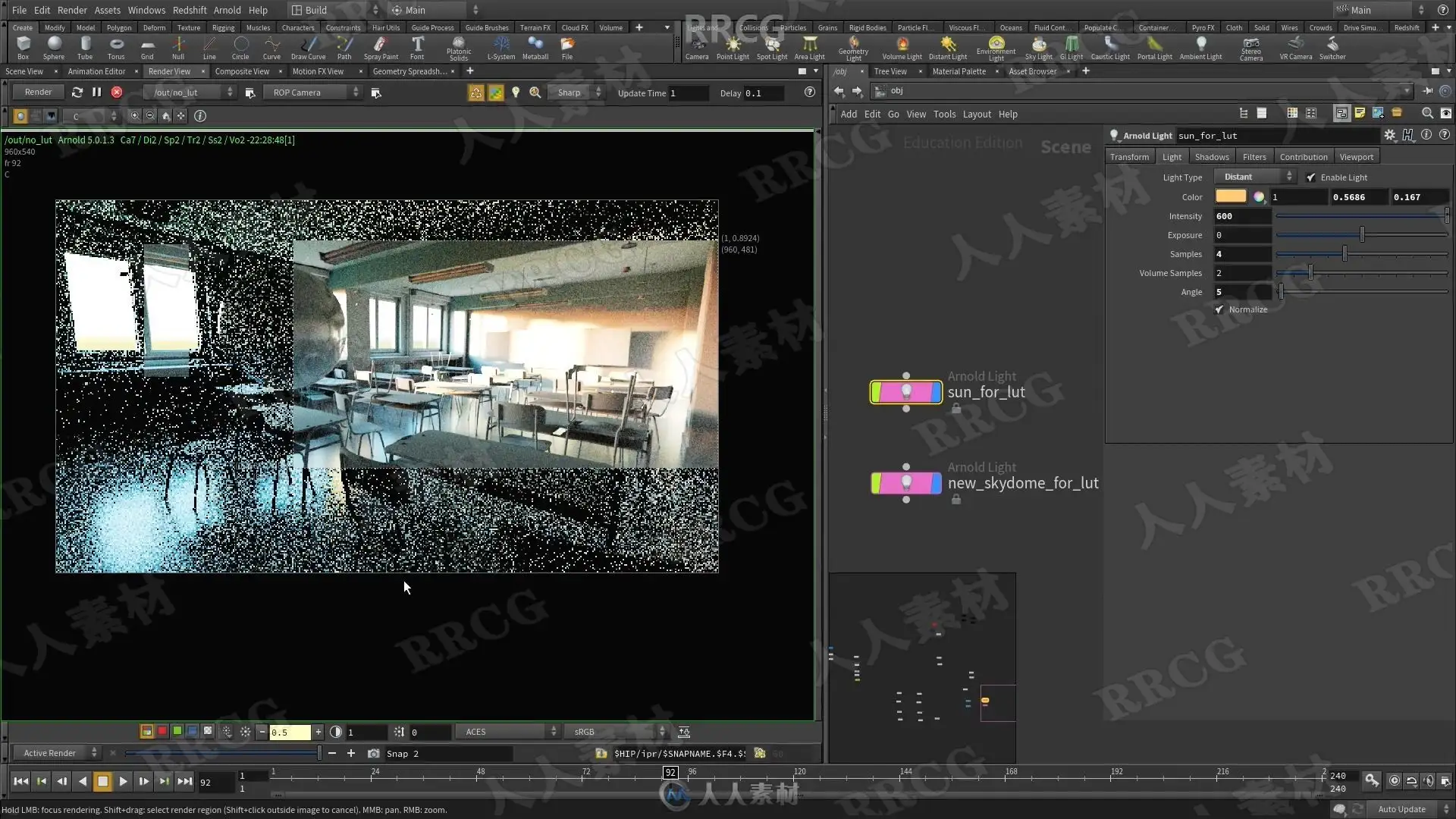This screenshot has height=819, width=1456.
Task: Open the Redshift menu
Action: pos(190,10)
